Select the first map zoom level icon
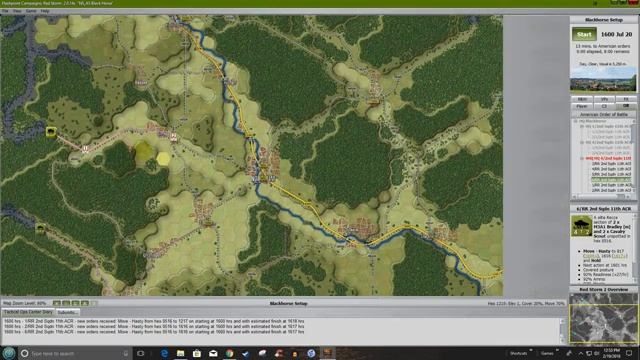 57,303
